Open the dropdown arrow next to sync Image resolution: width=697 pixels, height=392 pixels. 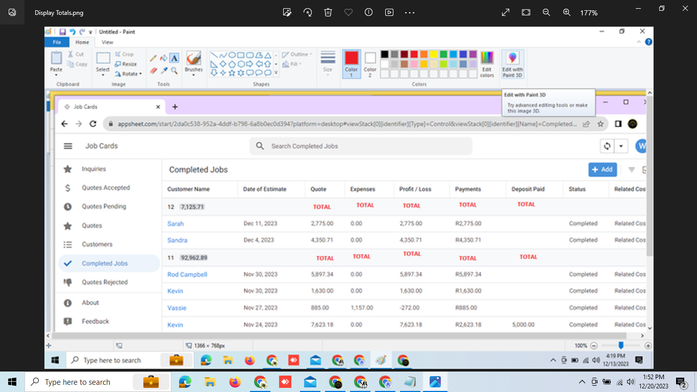(621, 146)
